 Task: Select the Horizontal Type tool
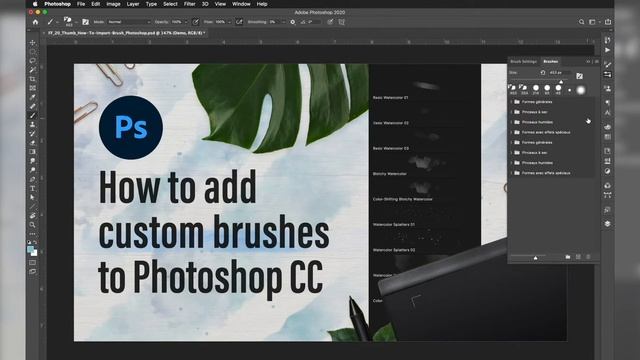(32, 188)
